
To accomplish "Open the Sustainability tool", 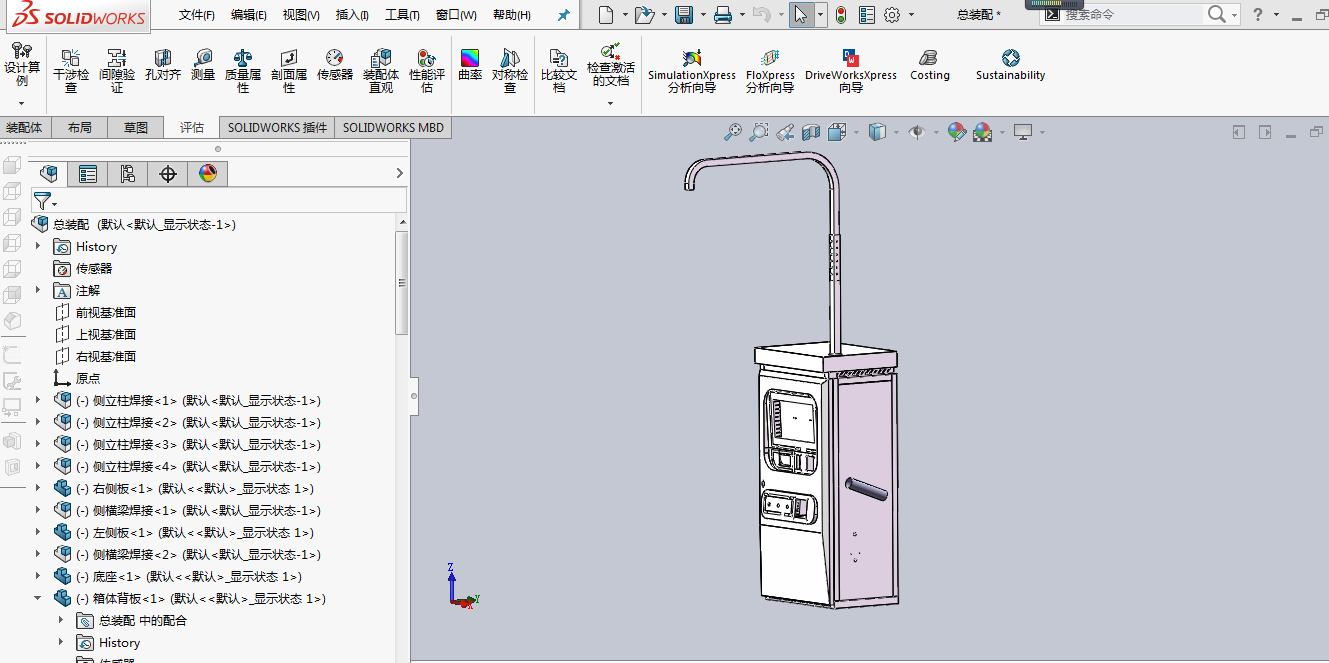I will coord(1010,66).
